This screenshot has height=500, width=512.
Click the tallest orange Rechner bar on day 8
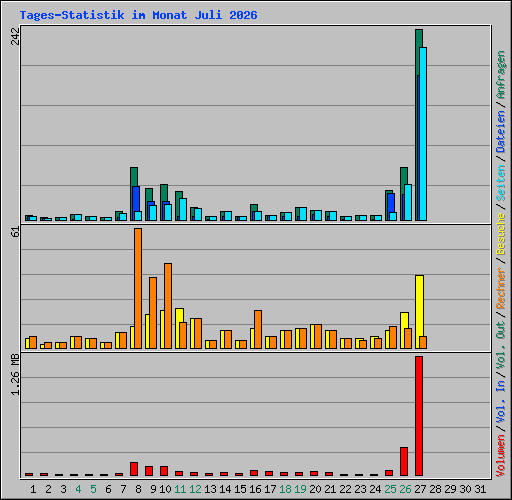tap(138, 289)
